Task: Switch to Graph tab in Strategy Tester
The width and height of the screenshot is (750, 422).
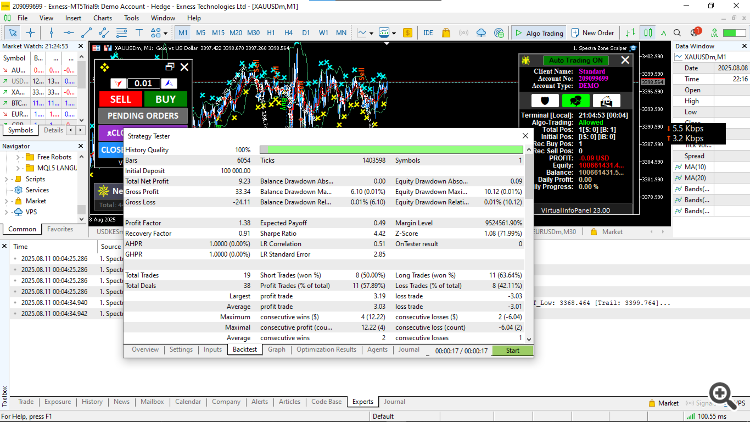Action: tap(276, 350)
